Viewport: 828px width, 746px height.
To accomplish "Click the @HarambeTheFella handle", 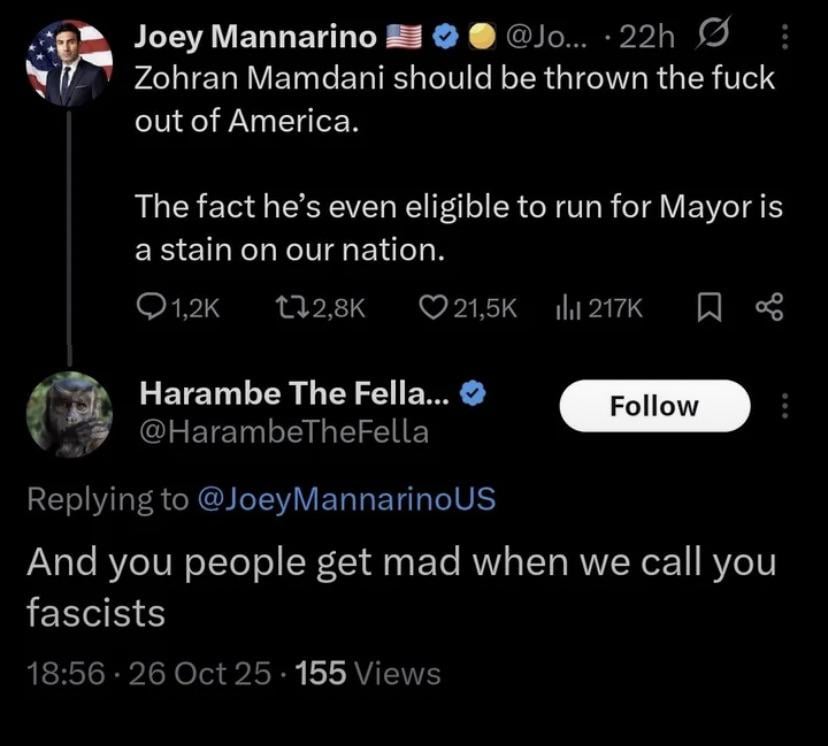I will 284,432.
